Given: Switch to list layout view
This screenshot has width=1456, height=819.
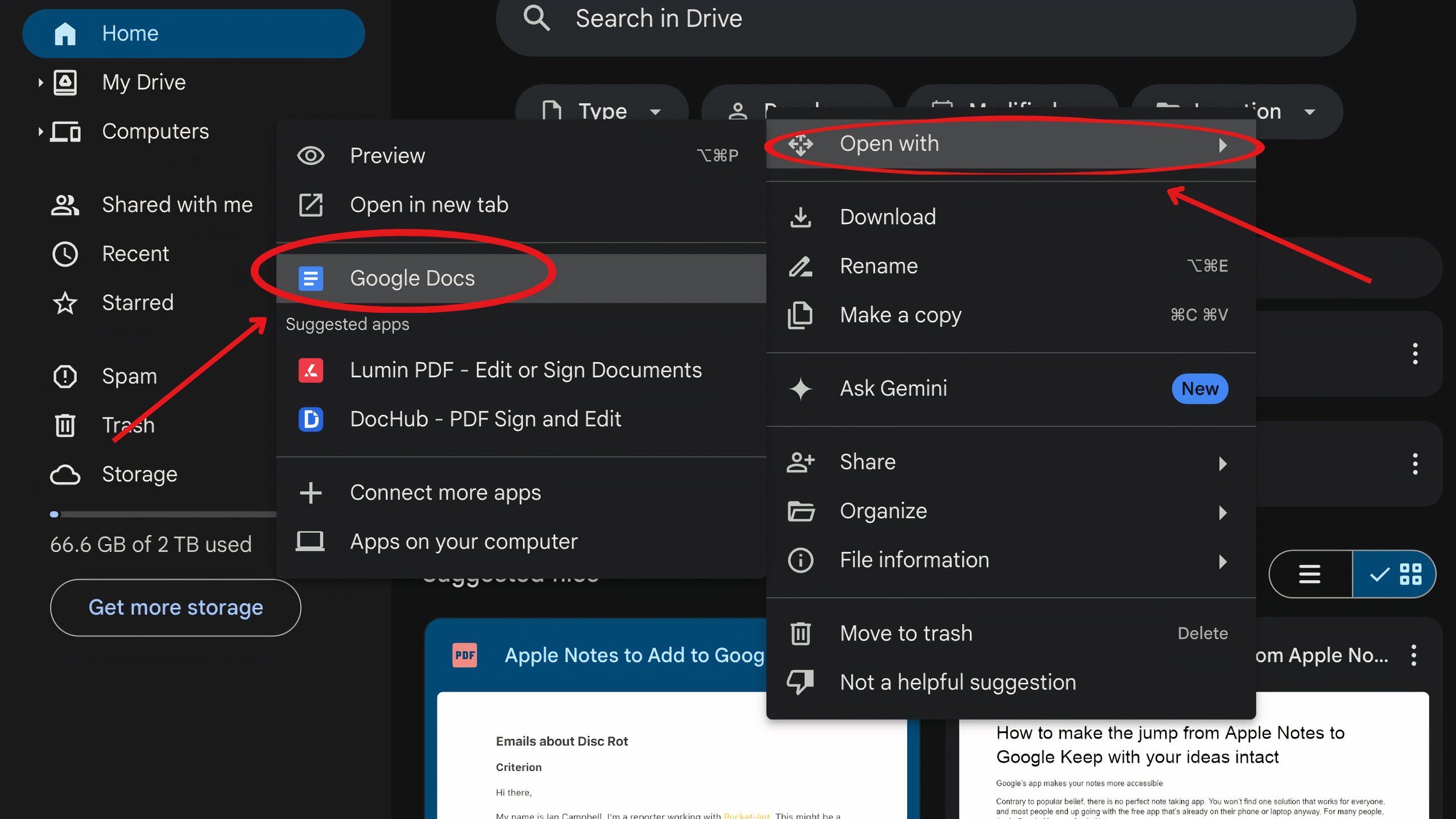Looking at the screenshot, I should pyautogui.click(x=1310, y=574).
